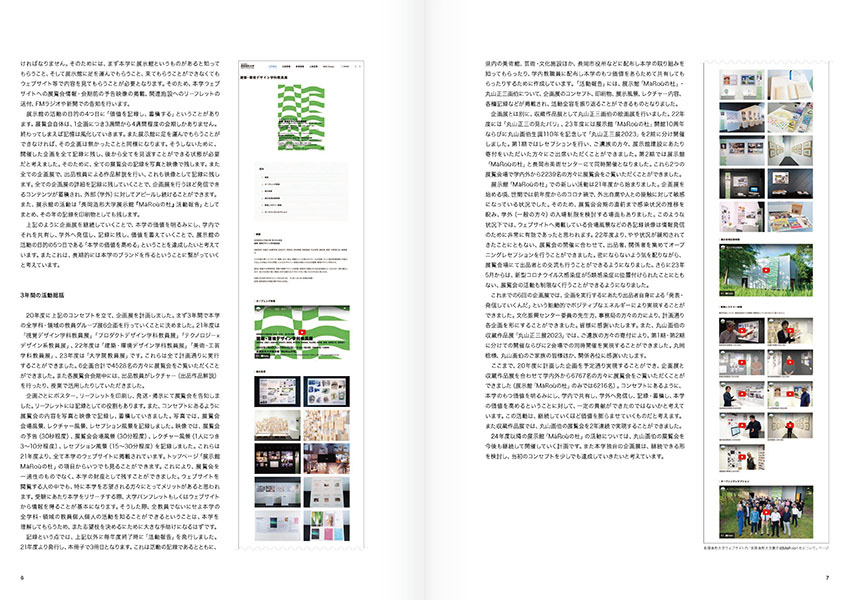The image size is (849, 600).
Task: Play the lecture video of the man in black beside a monitor
Action: pos(742,427)
